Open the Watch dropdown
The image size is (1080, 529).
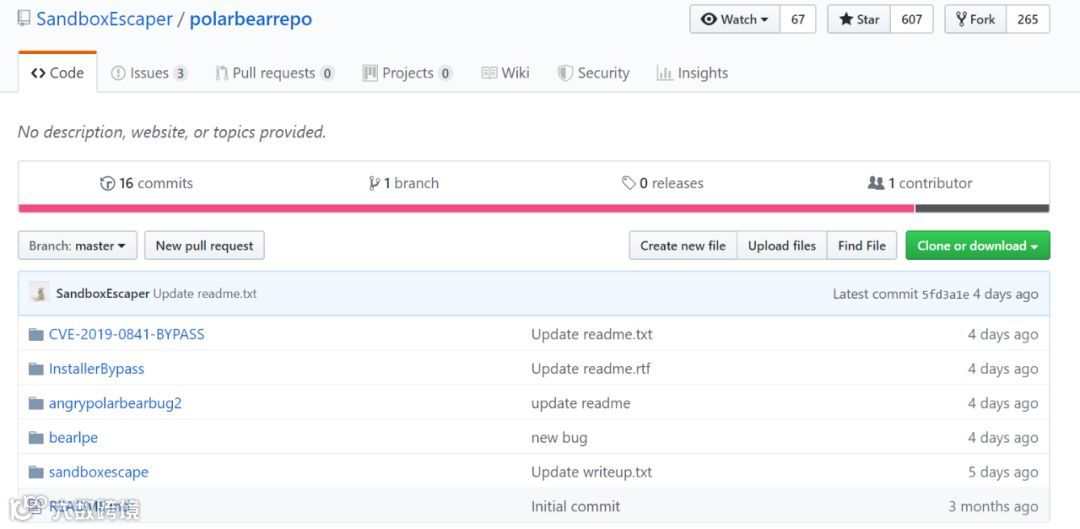735,19
